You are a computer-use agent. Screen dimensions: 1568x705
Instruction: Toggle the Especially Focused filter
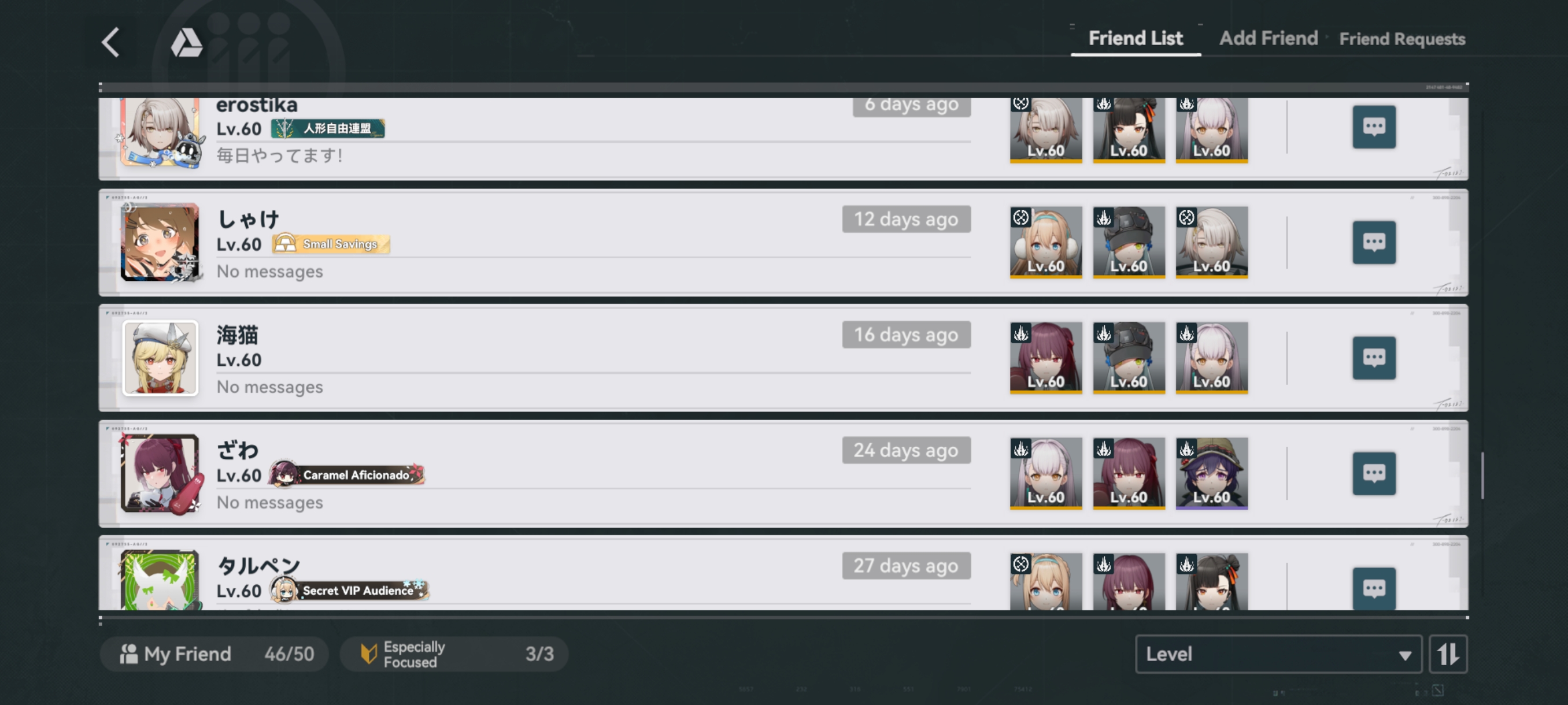454,655
